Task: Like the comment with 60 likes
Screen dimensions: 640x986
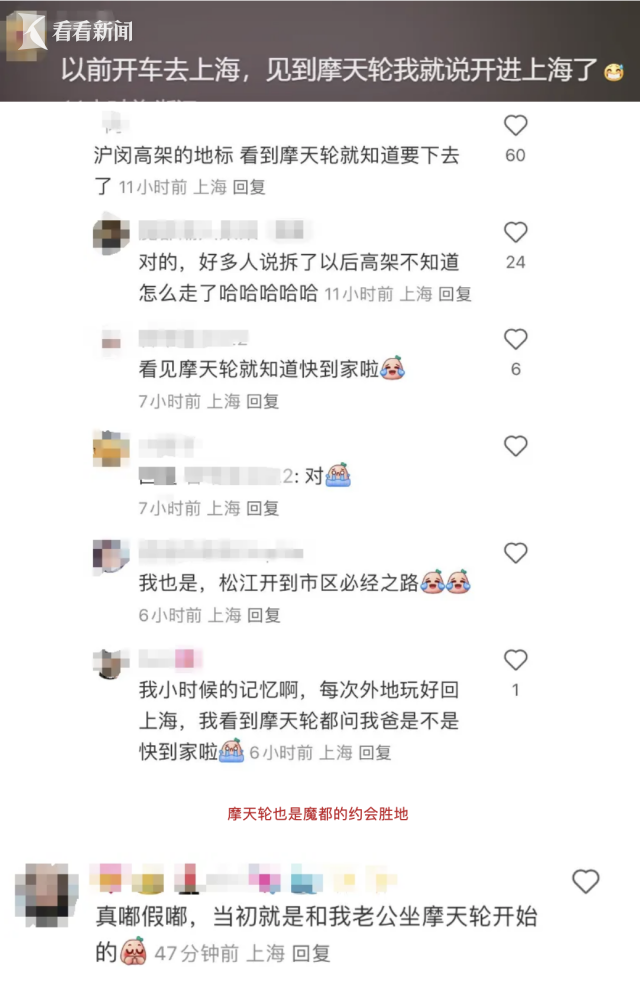Action: [516, 125]
